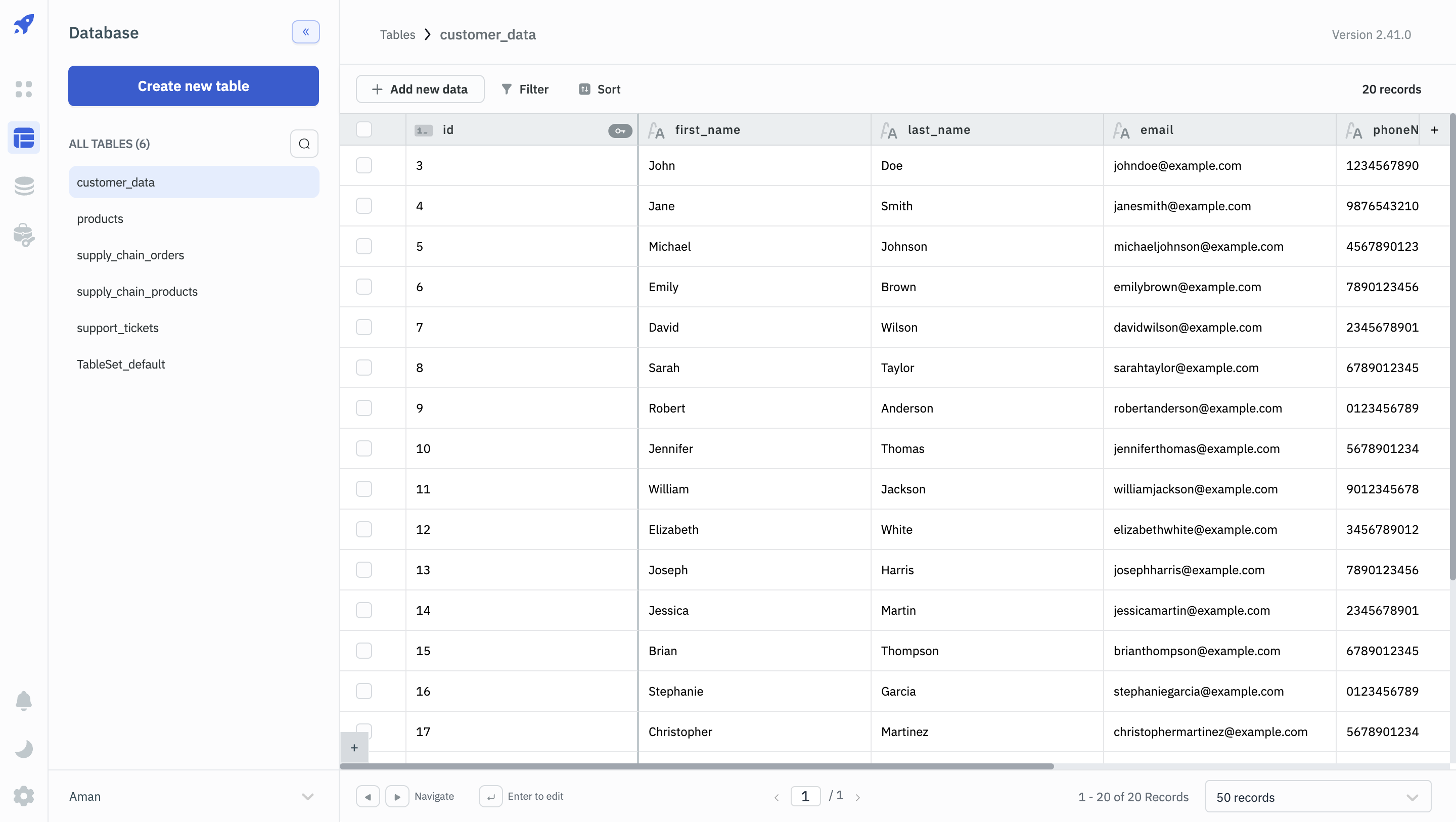The image size is (1456, 822).
Task: Open the notifications bell icon
Action: coord(24,701)
